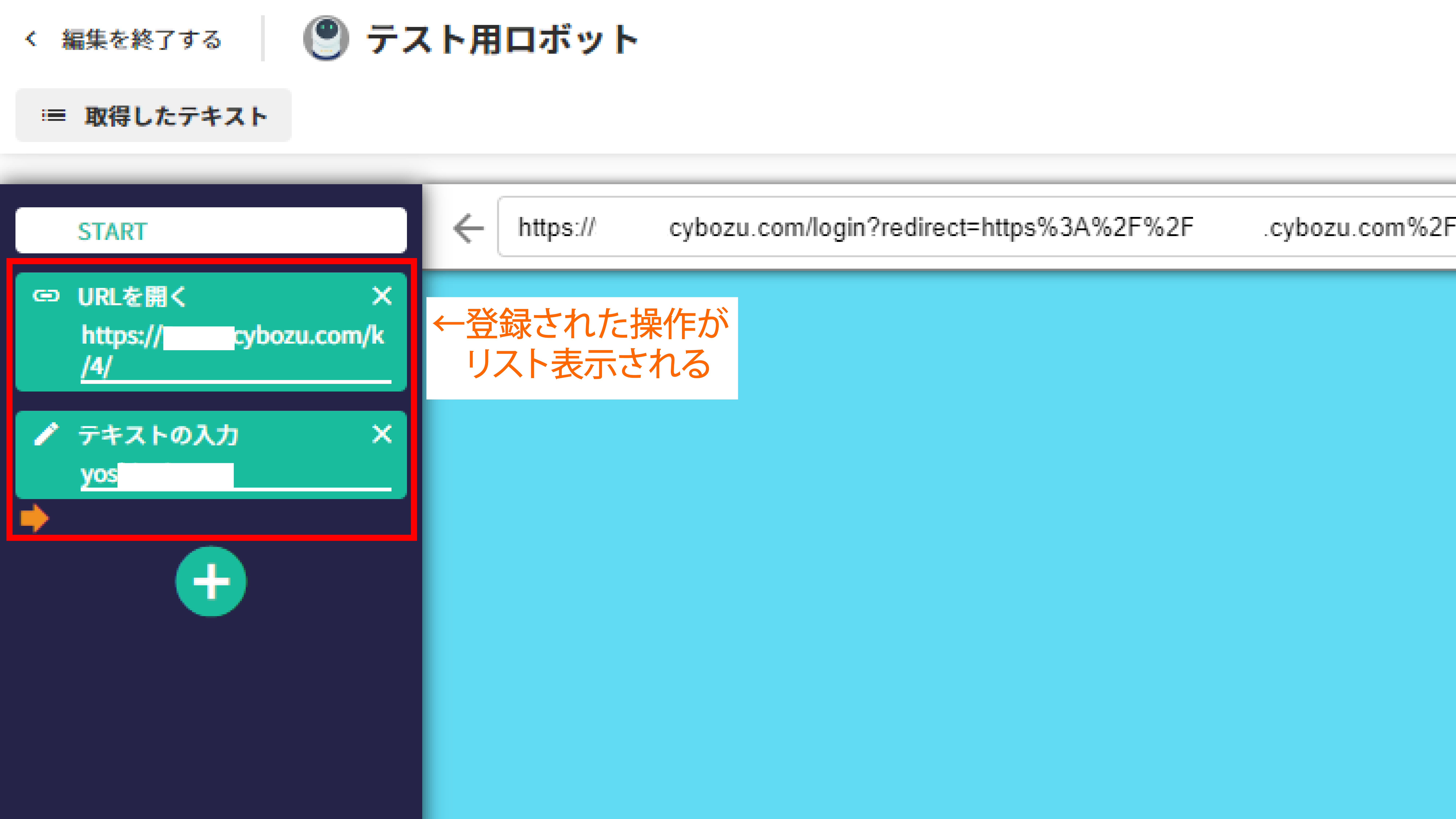Click the テスト用ロボット robot avatar icon
The height and width of the screenshot is (819, 1456).
326,38
